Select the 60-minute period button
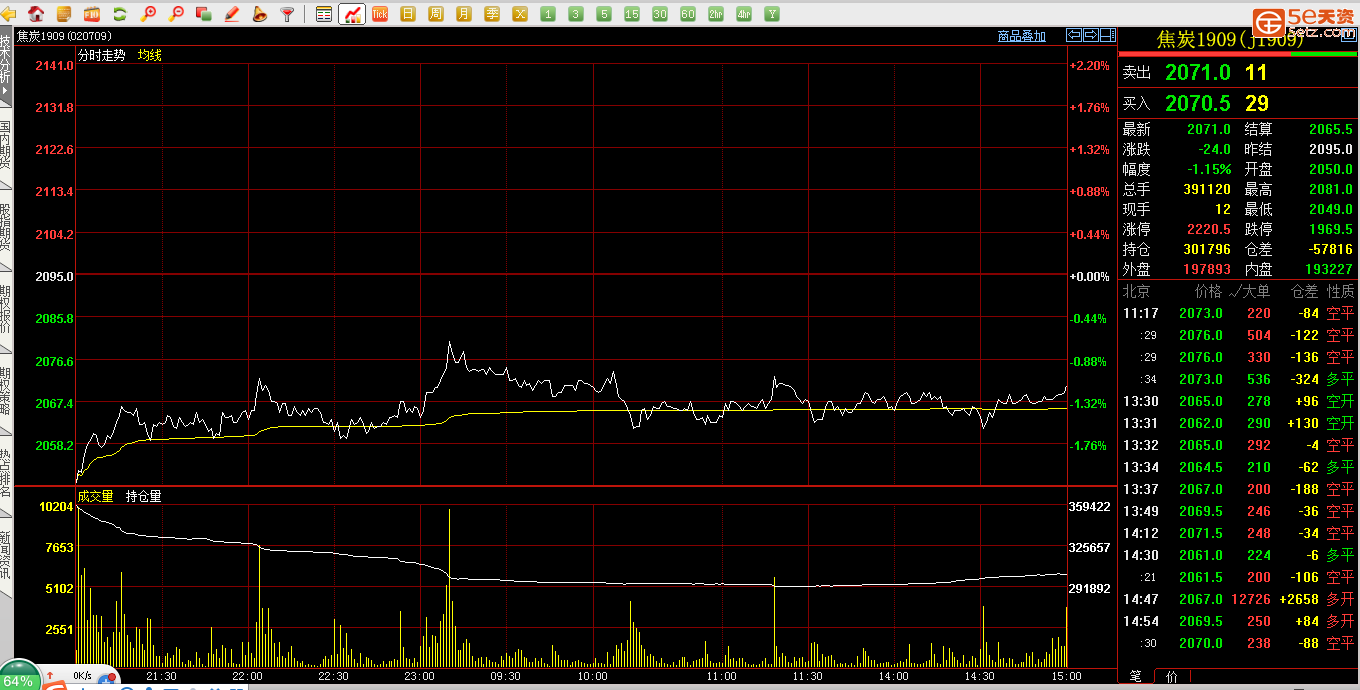This screenshot has height=690, width=1360. pyautogui.click(x=688, y=14)
